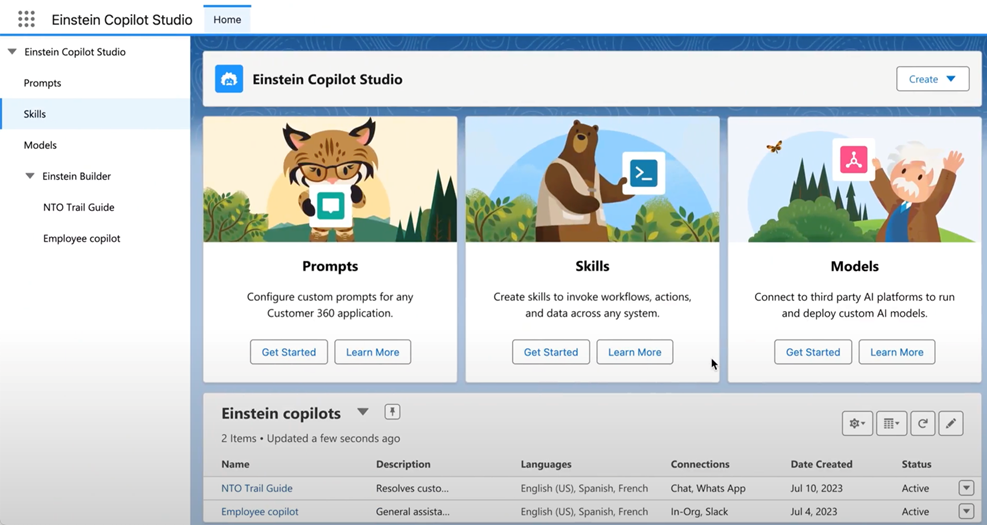Click the Models card Einstein illustration
987x525 pixels.
point(854,179)
